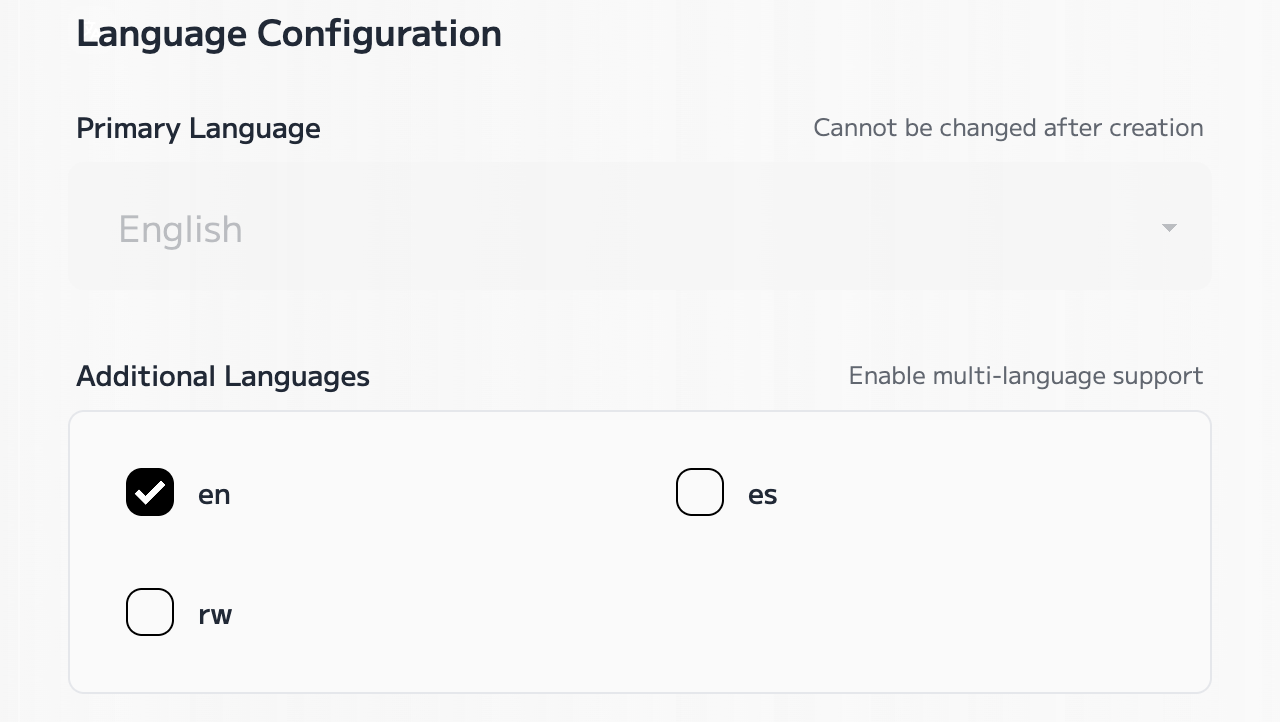Click the word 'Configuration' in the title
Image resolution: width=1280 pixels, height=722 pixels.
(x=379, y=34)
